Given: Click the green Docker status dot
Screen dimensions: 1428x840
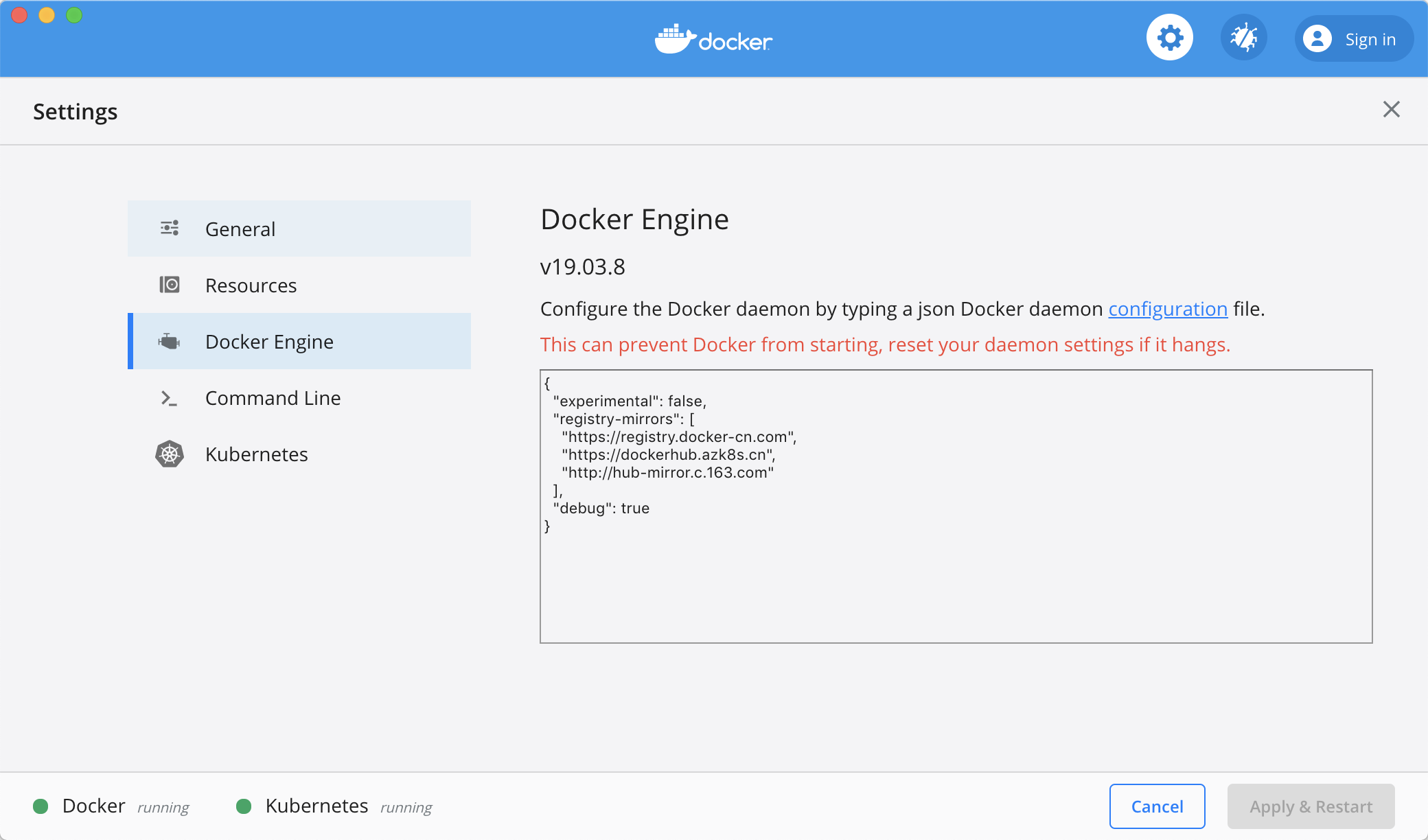Looking at the screenshot, I should (x=41, y=806).
